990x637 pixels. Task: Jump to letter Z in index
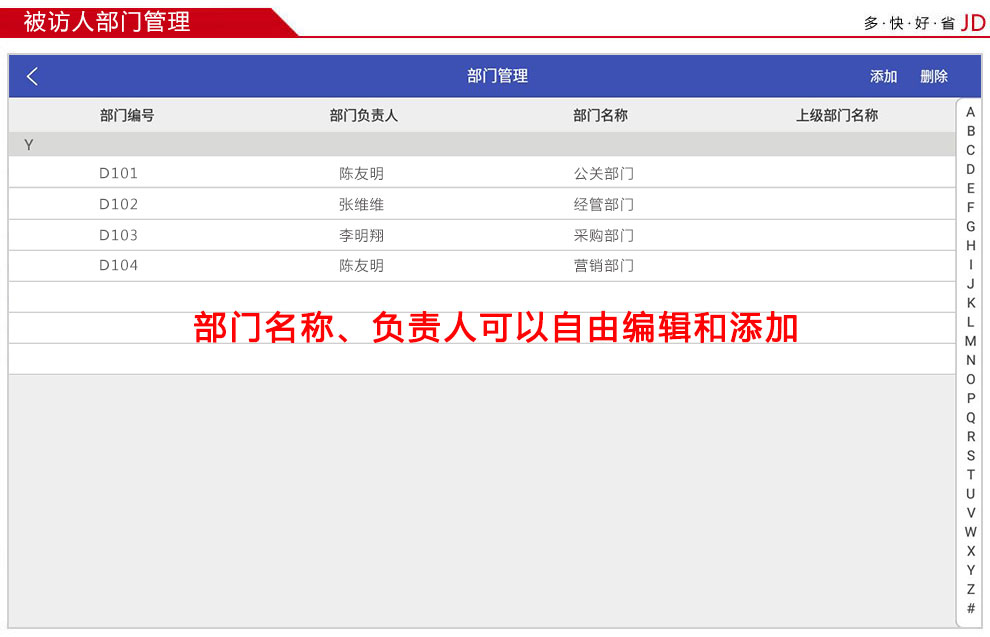pyautogui.click(x=970, y=589)
